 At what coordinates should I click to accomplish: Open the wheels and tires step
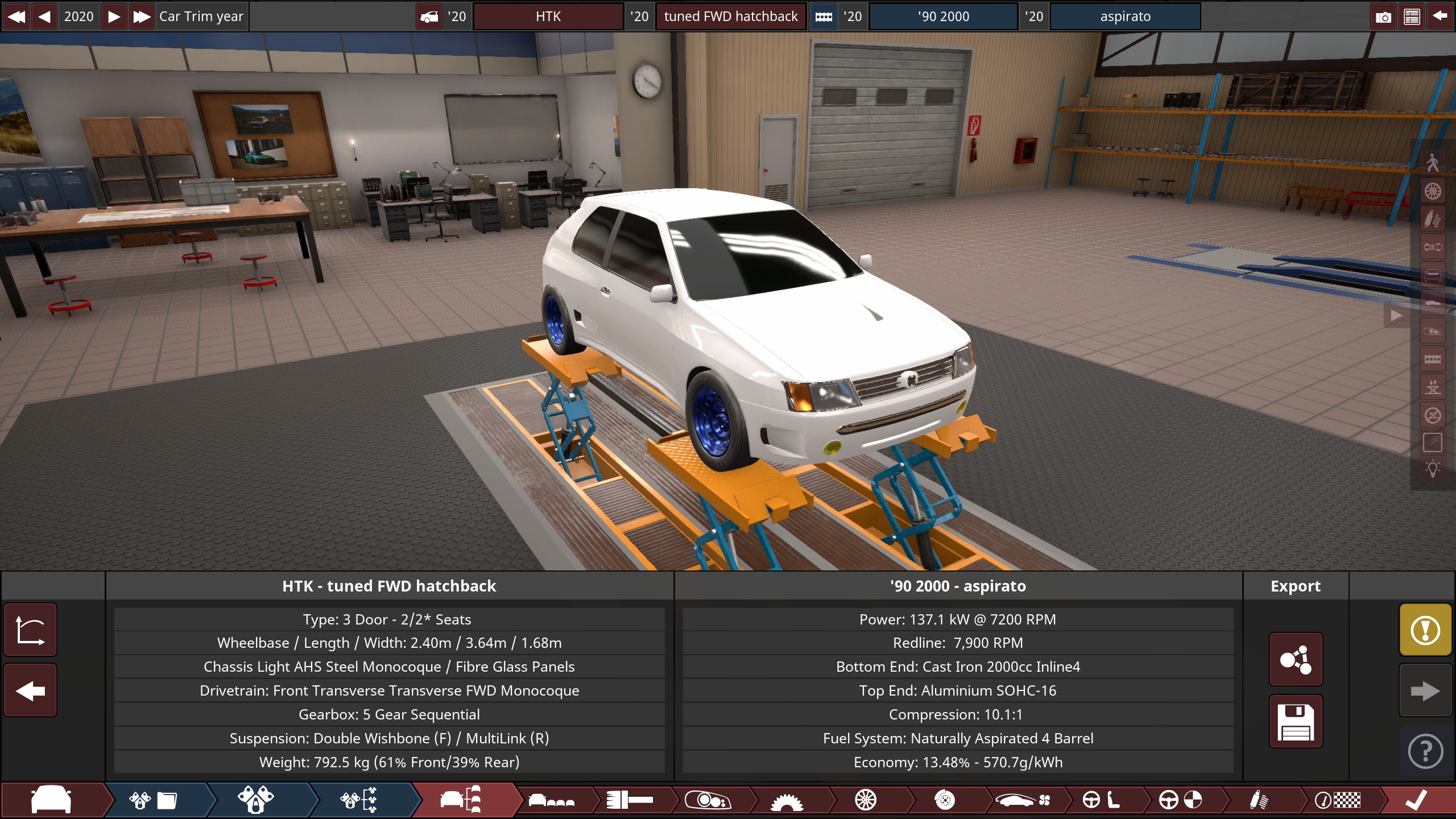(x=866, y=800)
